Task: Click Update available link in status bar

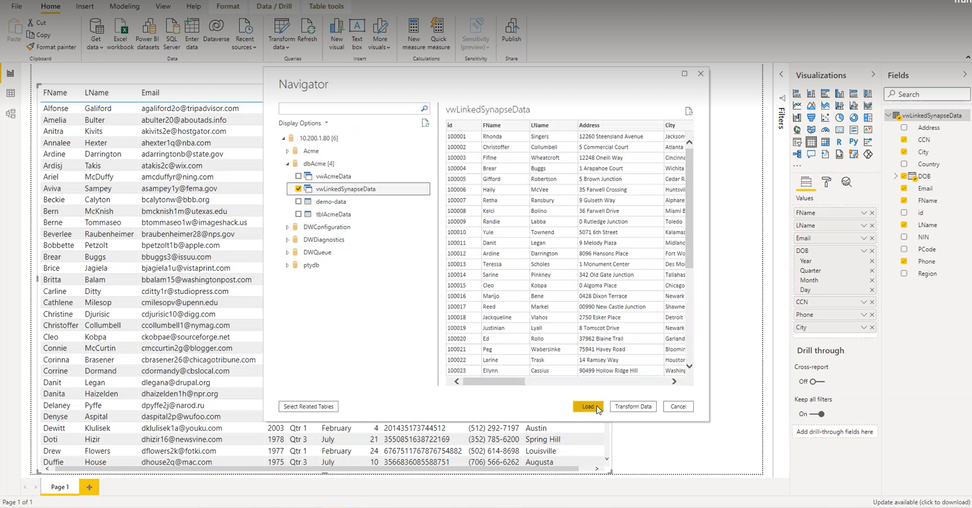Action: pos(921,502)
